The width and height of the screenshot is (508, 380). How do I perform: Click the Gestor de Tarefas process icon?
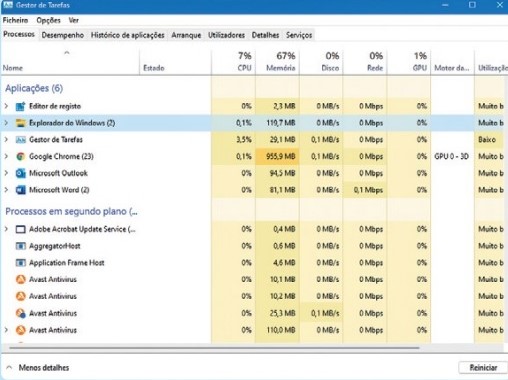(21, 140)
